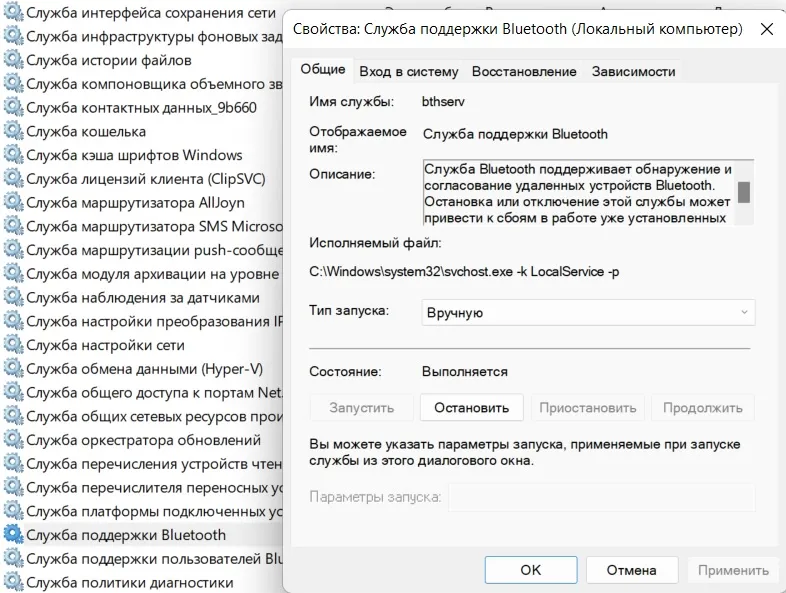This screenshot has width=786, height=593.
Task: Click gear icon of Служба политики диагностики
Action: tap(14, 582)
